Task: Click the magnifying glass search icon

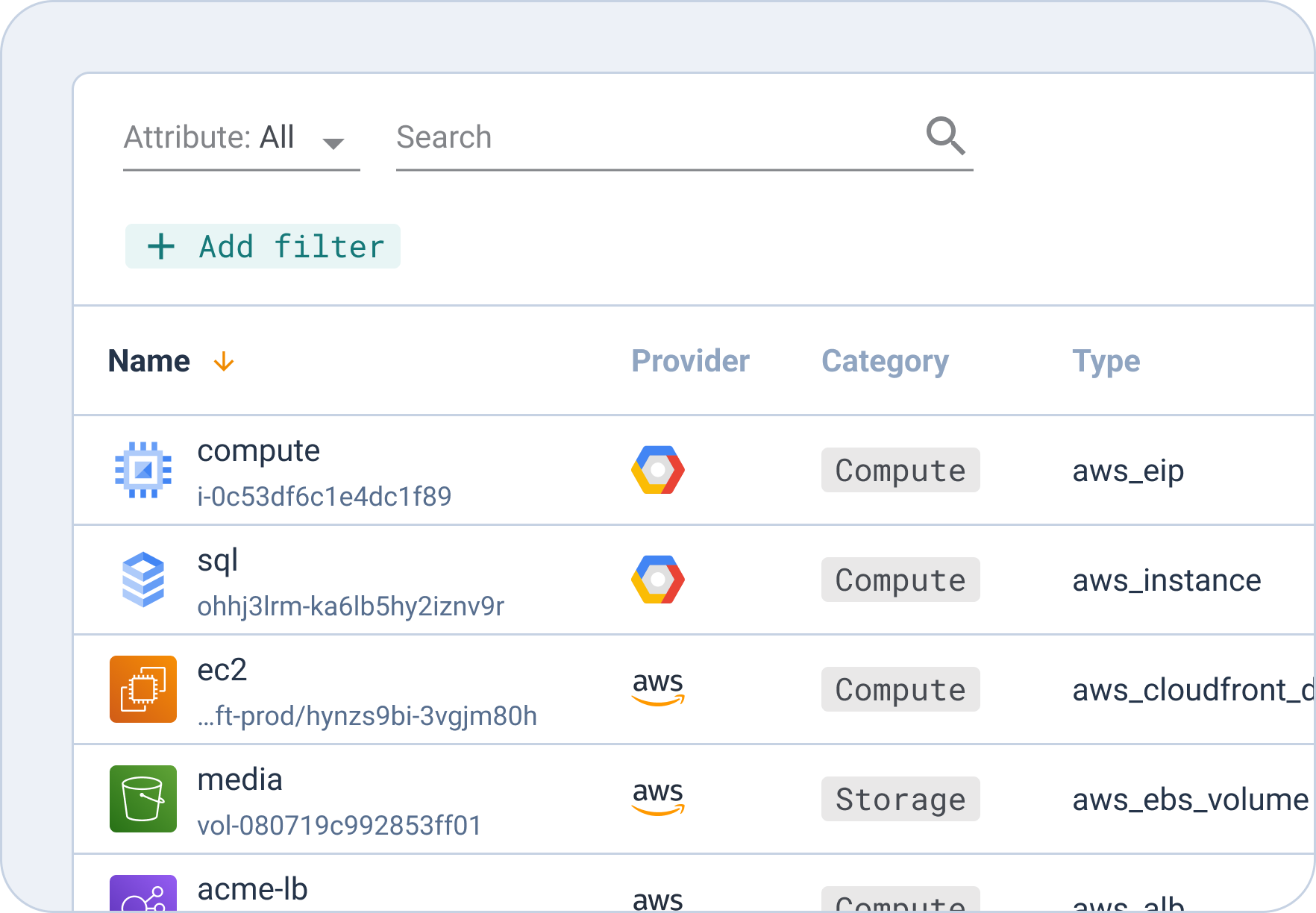Action: point(946,137)
